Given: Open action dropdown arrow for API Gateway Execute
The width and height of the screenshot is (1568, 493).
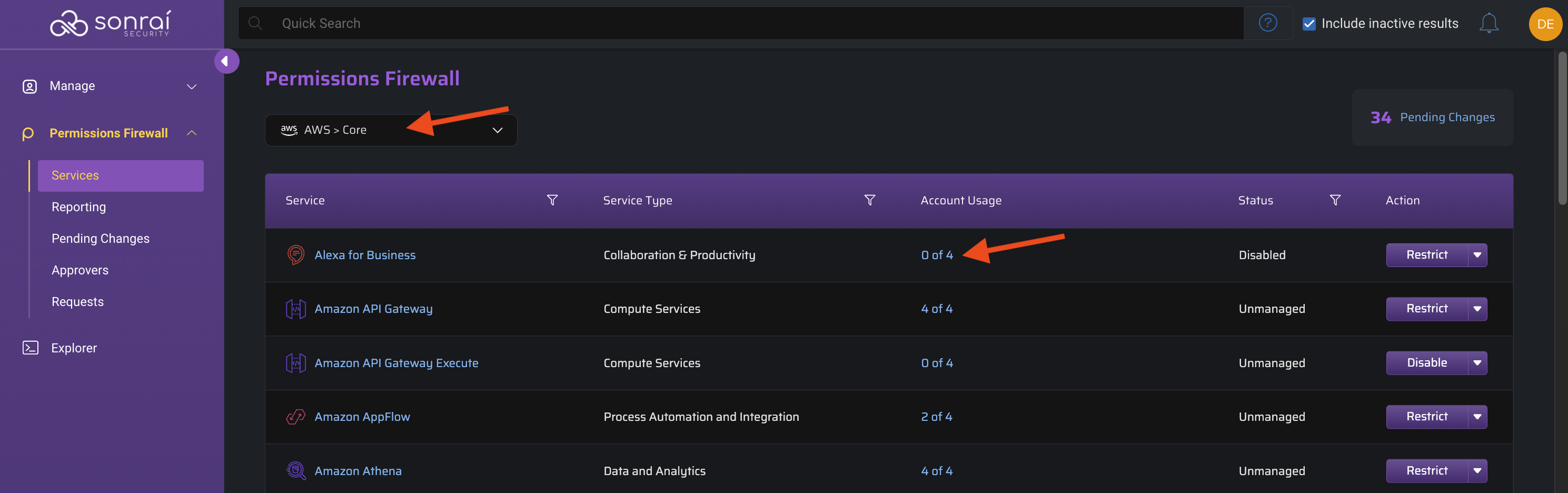Looking at the screenshot, I should tap(1477, 363).
